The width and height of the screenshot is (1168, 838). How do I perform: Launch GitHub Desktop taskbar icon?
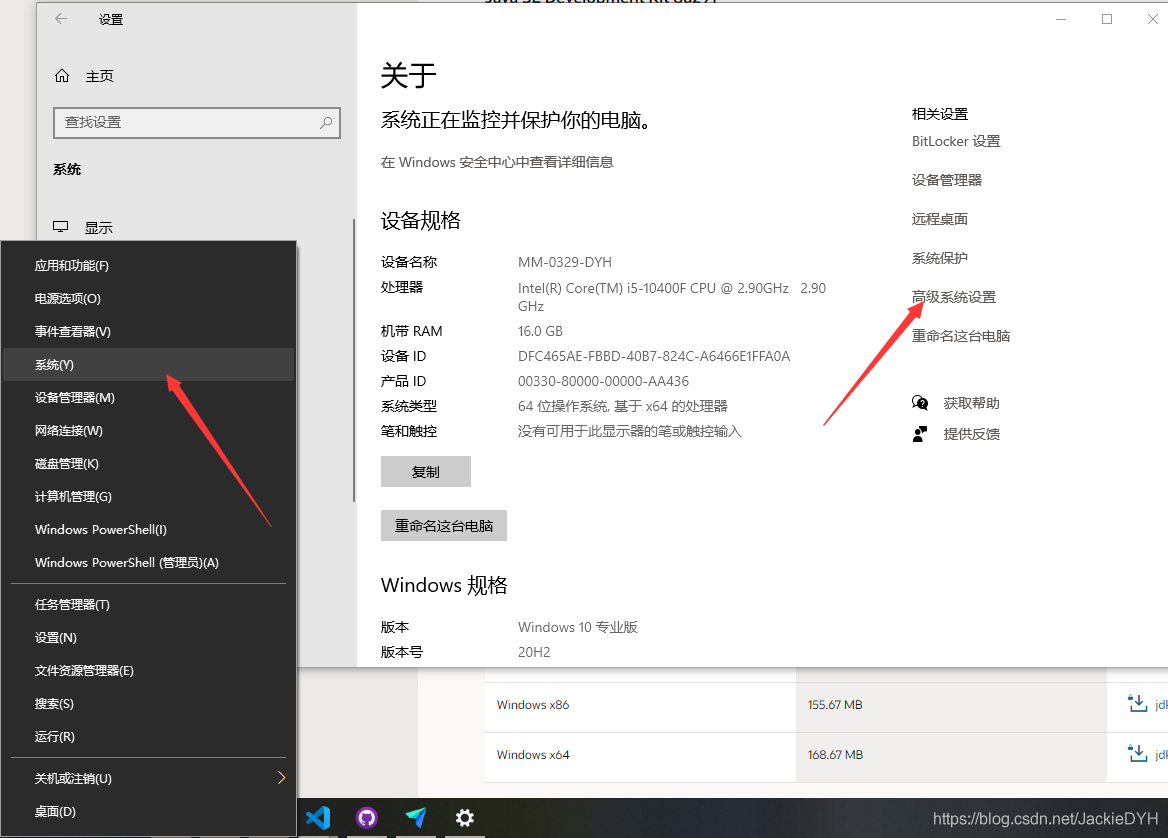coord(366,818)
